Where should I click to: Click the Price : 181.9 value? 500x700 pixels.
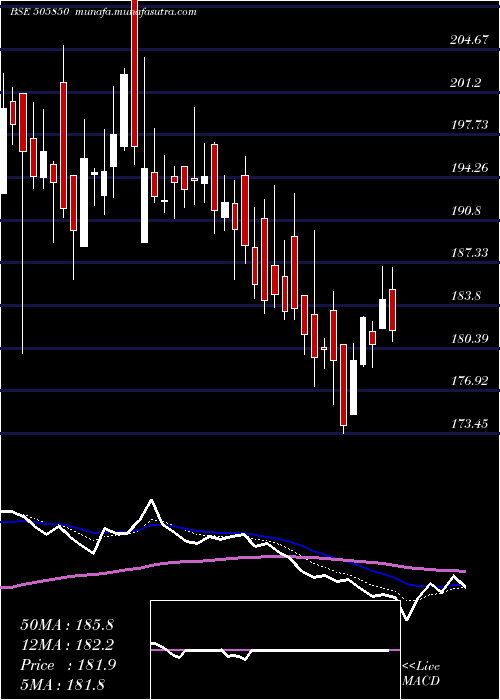click(x=68, y=665)
